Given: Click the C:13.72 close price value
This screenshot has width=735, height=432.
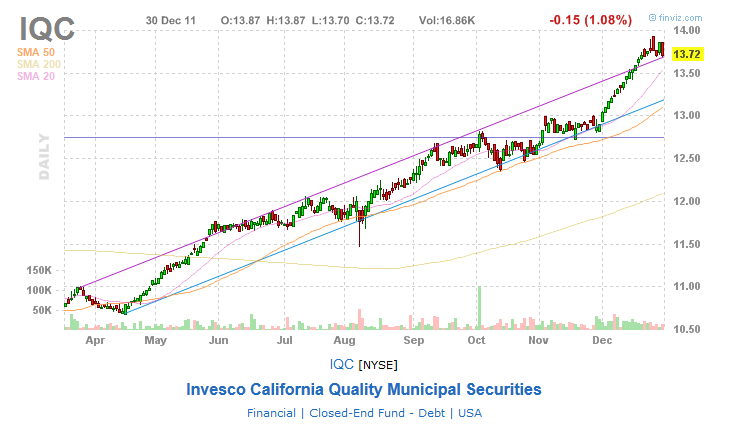Looking at the screenshot, I should (375, 21).
